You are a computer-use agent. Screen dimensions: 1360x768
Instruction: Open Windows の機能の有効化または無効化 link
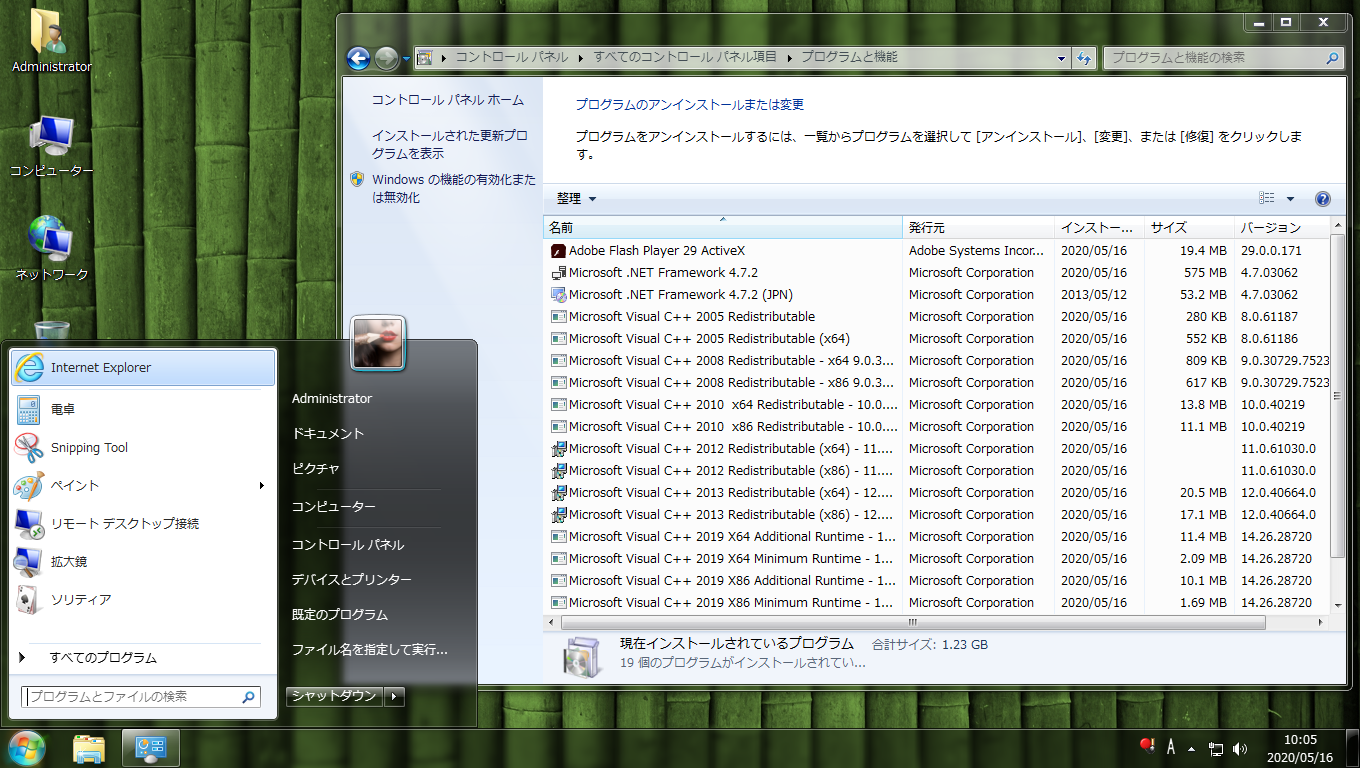[454, 188]
